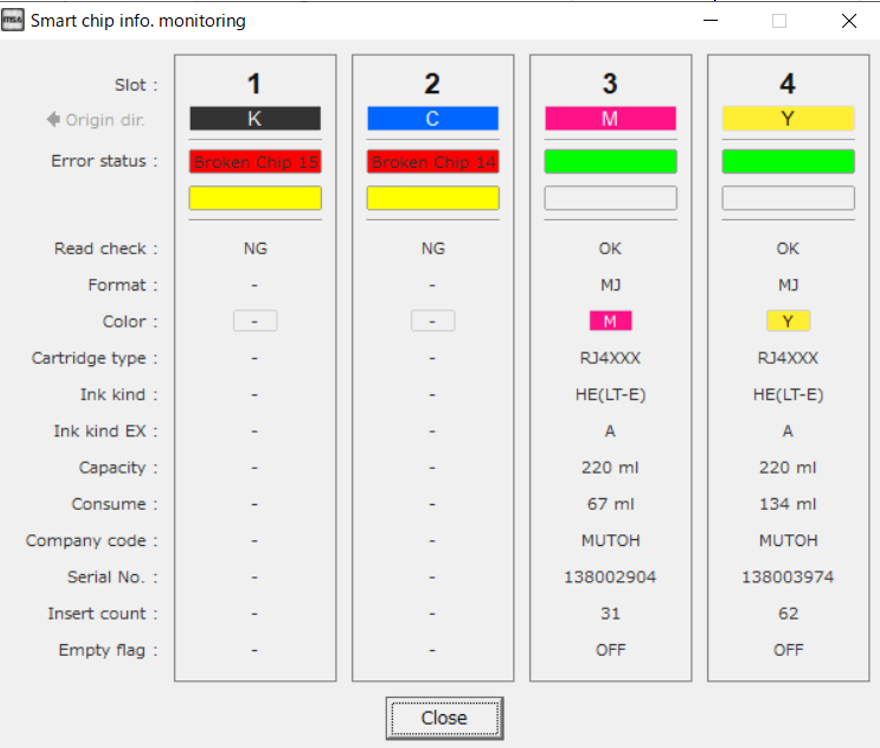Screen dimensions: 880x748
Task: Click the empty indicator box in slot 3
Action: pyautogui.click(x=610, y=198)
